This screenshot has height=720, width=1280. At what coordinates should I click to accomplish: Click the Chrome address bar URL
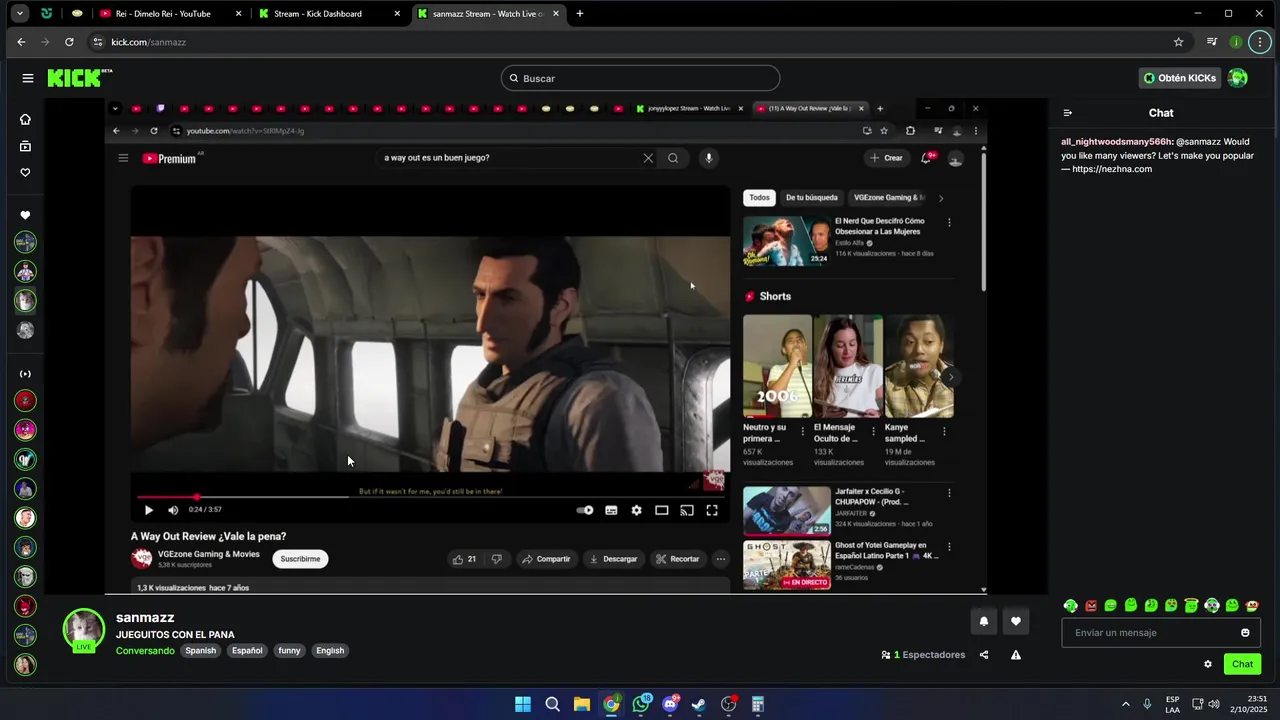pos(148,42)
